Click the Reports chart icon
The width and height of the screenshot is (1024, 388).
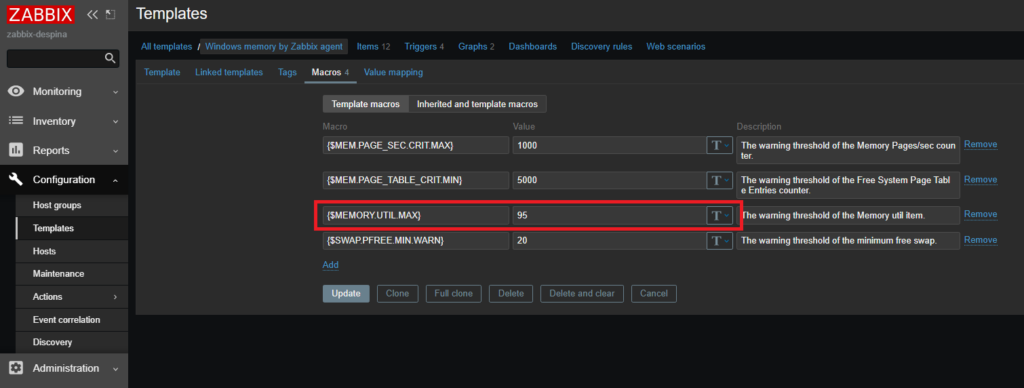(x=16, y=150)
